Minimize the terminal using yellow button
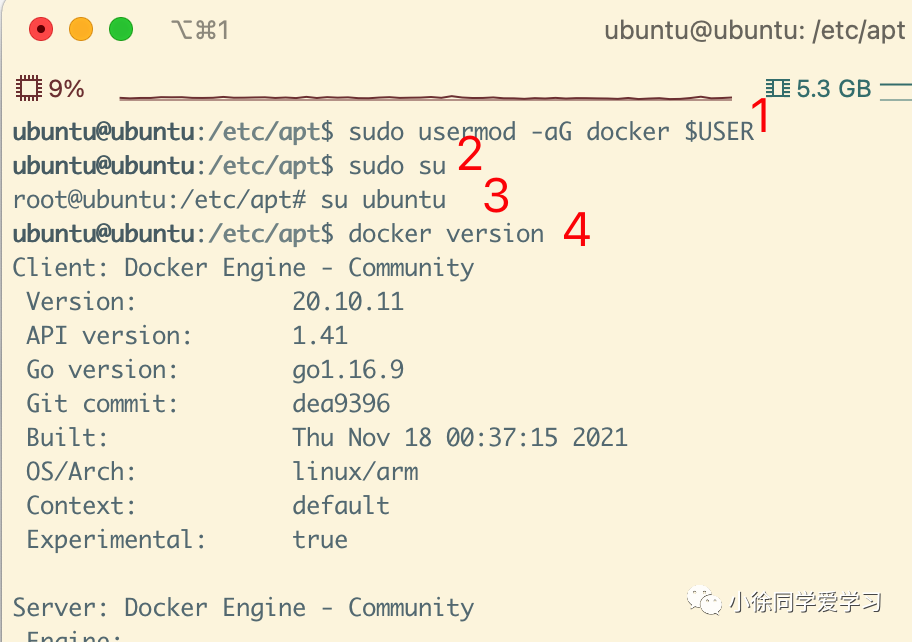Image resolution: width=912 pixels, height=642 pixels. [x=81, y=29]
